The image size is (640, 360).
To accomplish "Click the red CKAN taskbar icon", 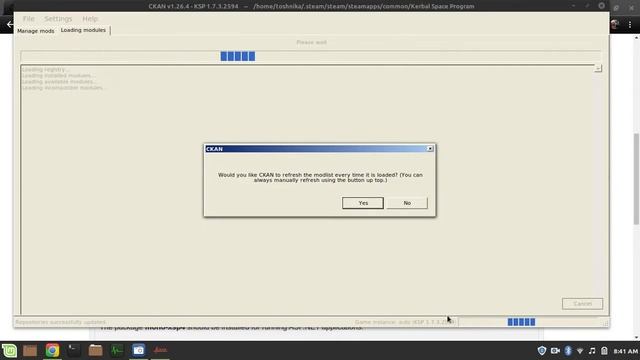I will (160, 351).
